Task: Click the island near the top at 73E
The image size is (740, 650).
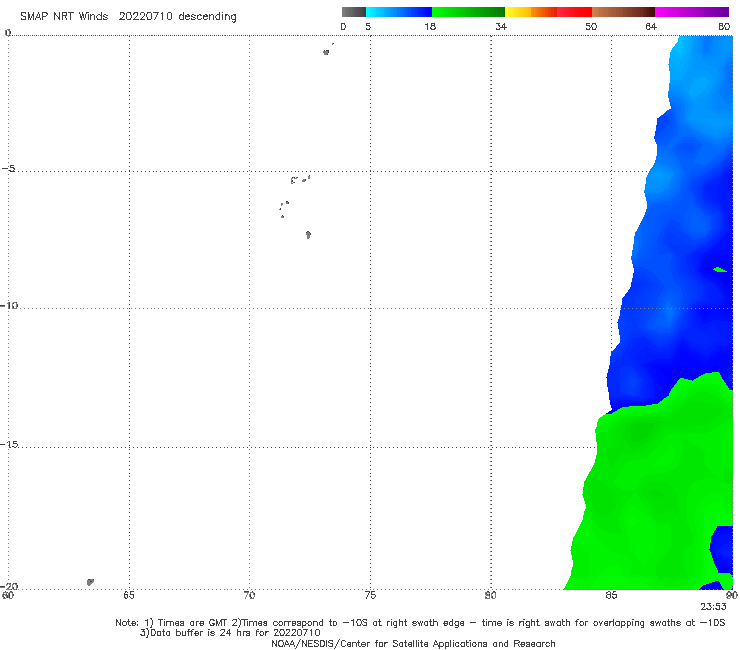Action: pos(326,52)
